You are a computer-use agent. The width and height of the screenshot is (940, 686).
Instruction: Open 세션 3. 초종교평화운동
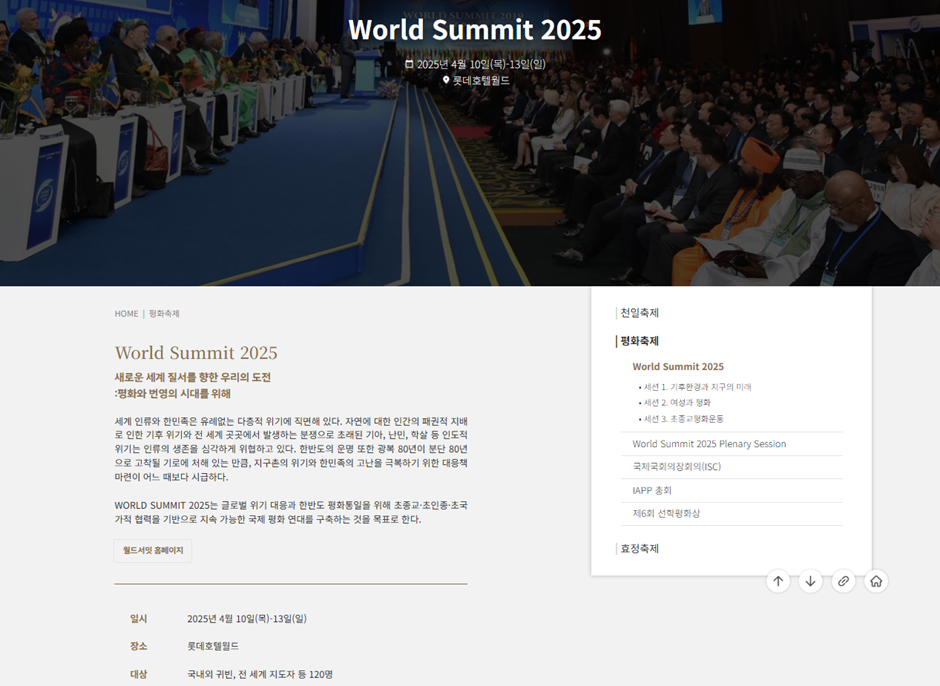click(683, 419)
